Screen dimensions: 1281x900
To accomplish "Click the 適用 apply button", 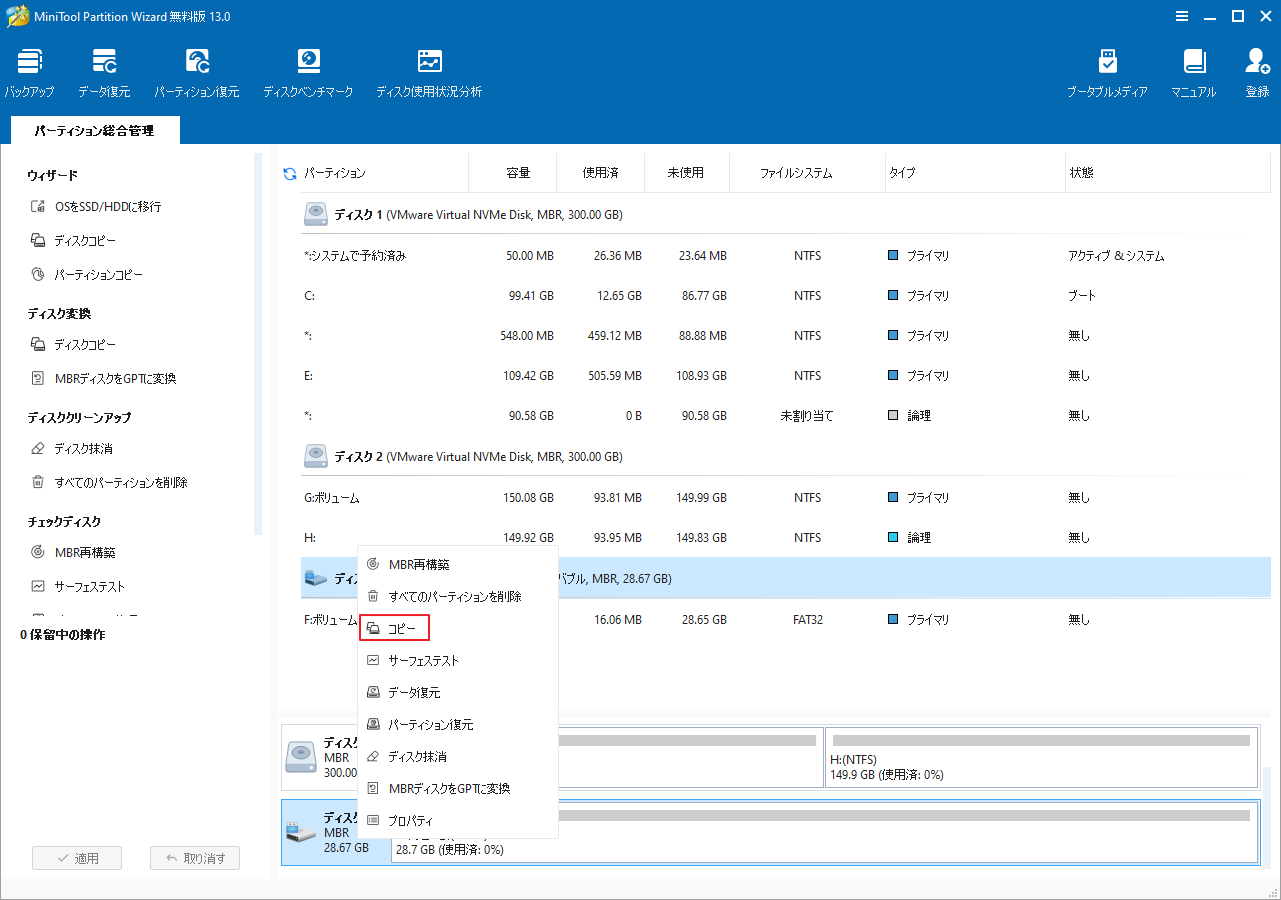I will (76, 857).
